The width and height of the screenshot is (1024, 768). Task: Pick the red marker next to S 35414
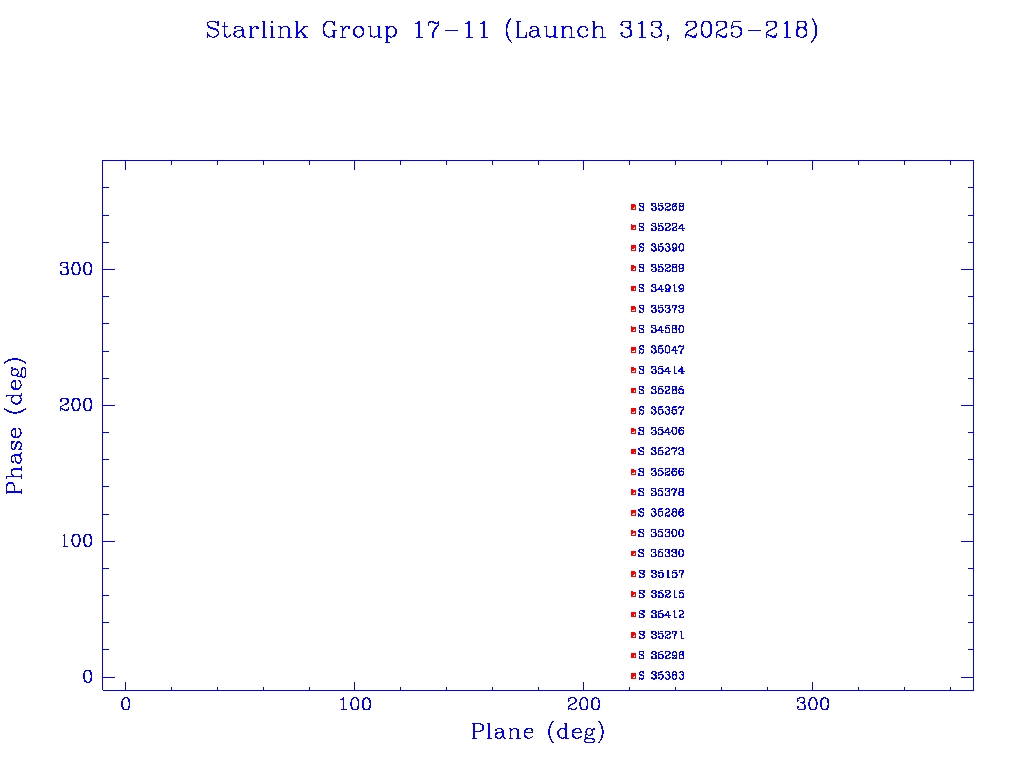[633, 370]
